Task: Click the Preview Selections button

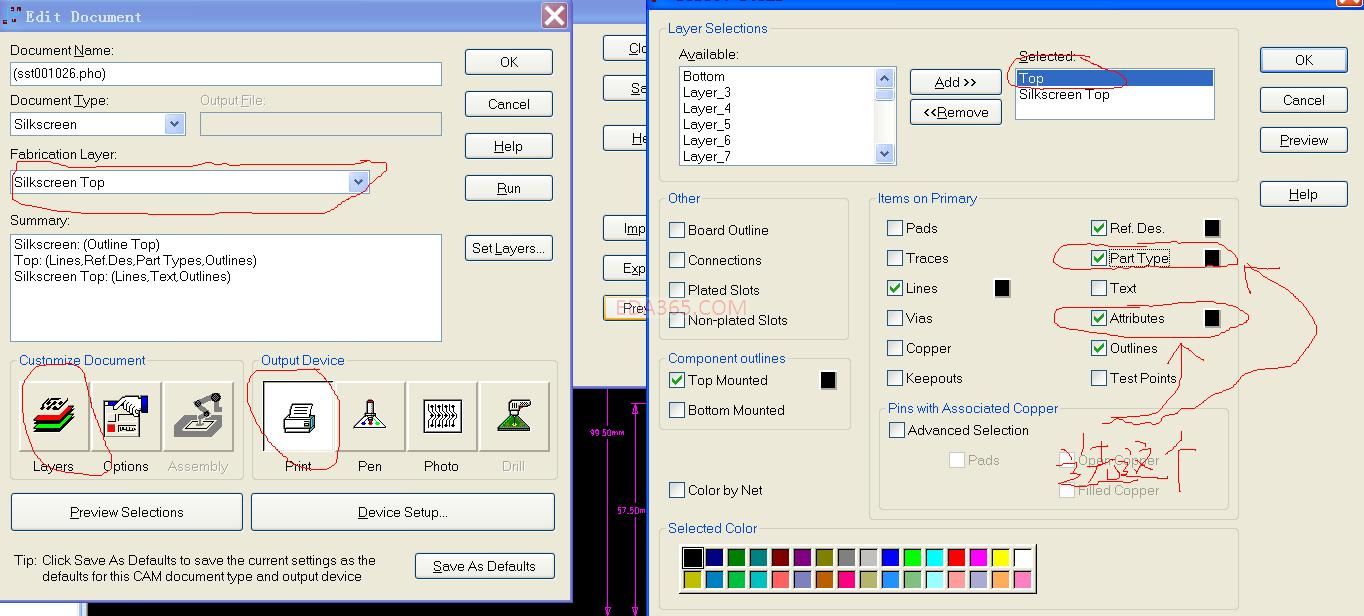Action: click(x=126, y=512)
